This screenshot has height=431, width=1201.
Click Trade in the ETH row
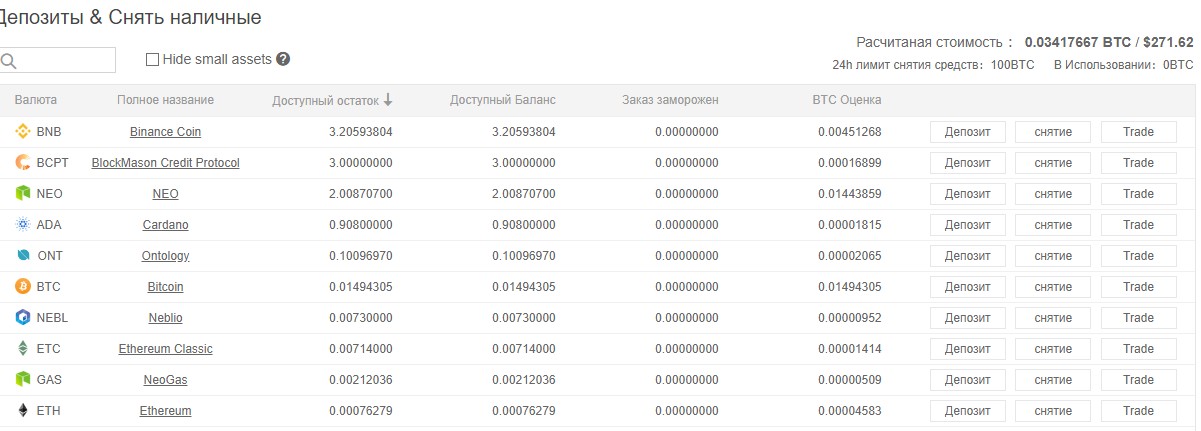click(x=1139, y=411)
